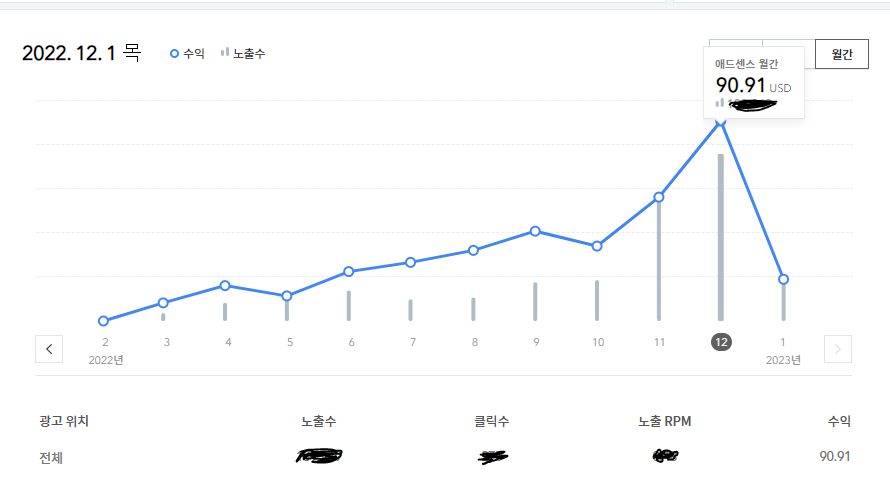Viewport: 890px width, 492px height.
Task: Select month 10 on the axis
Action: 598,342
